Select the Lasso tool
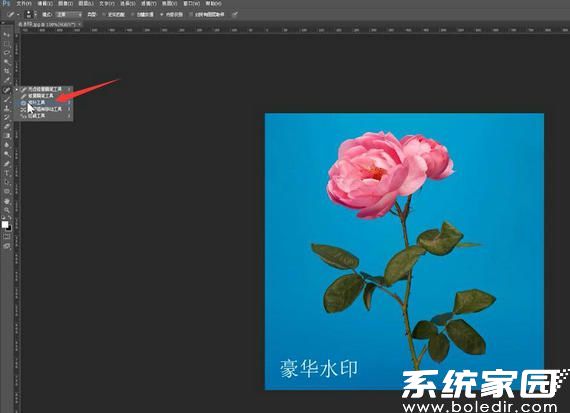 (x=6, y=53)
